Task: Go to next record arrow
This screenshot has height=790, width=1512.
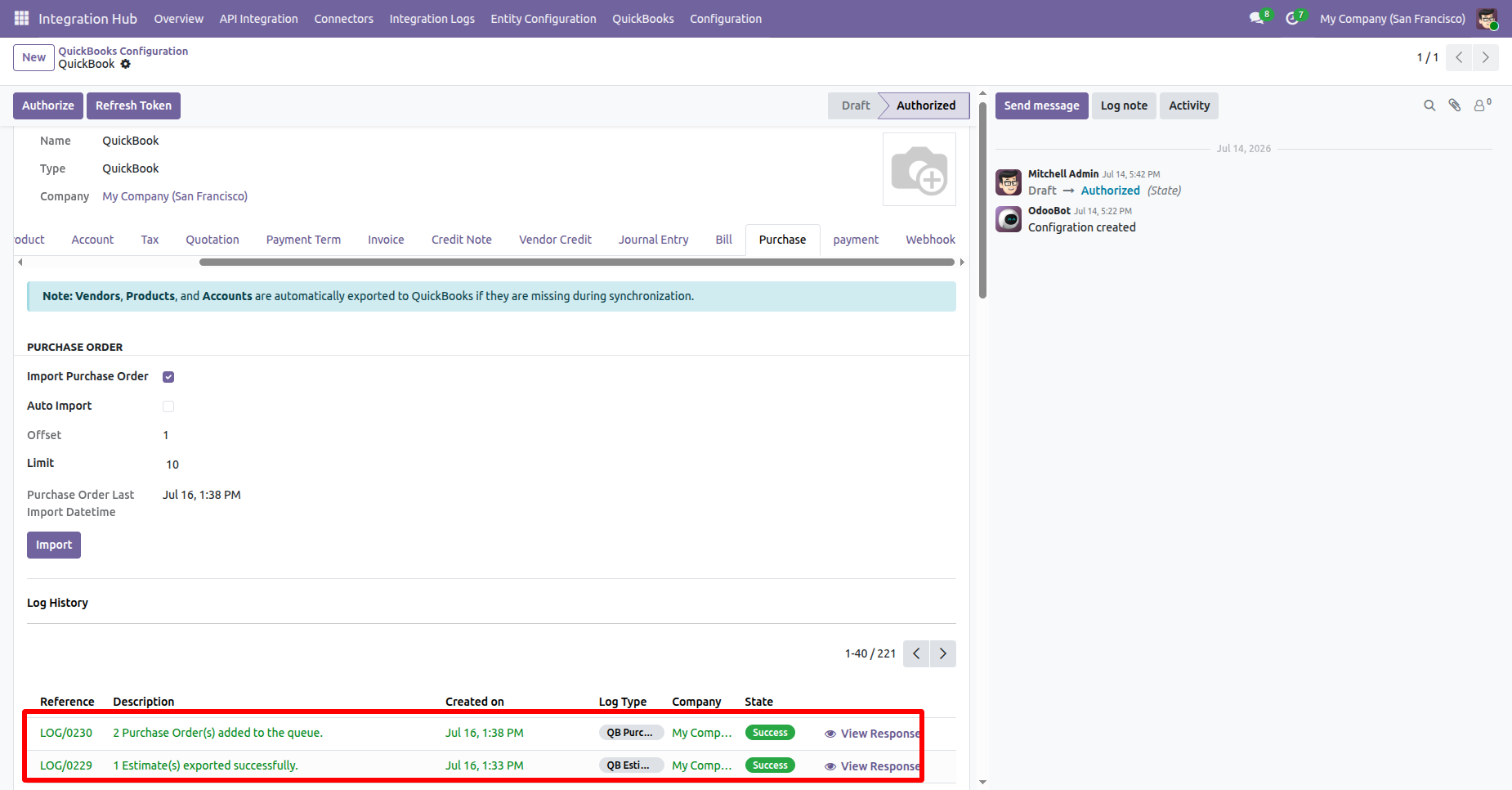Action: pos(1486,57)
